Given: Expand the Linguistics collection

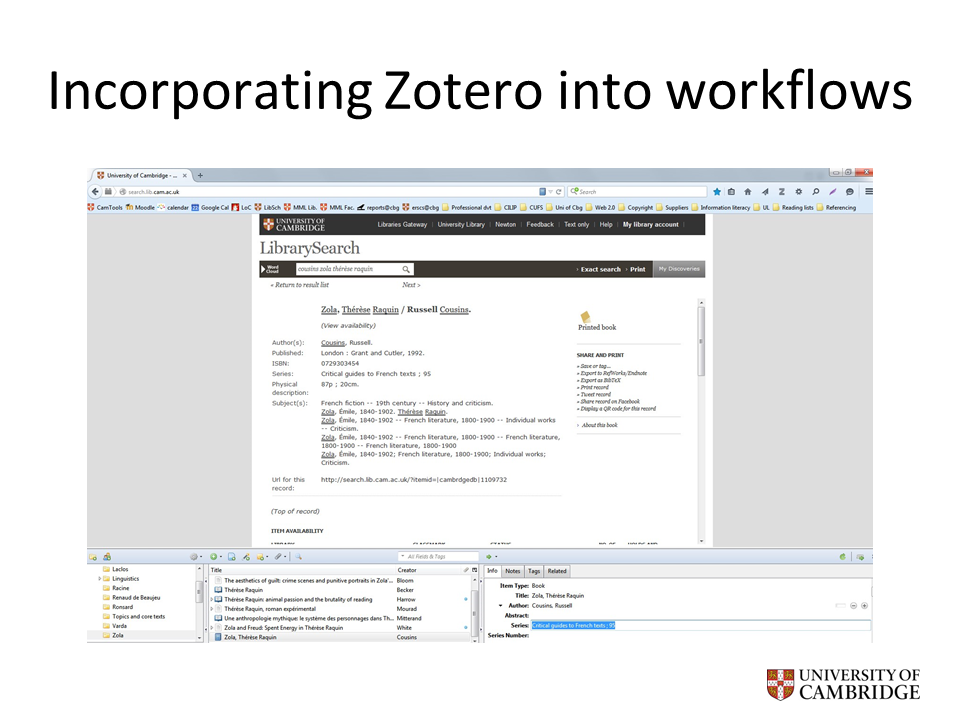Looking at the screenshot, I should click(100, 579).
